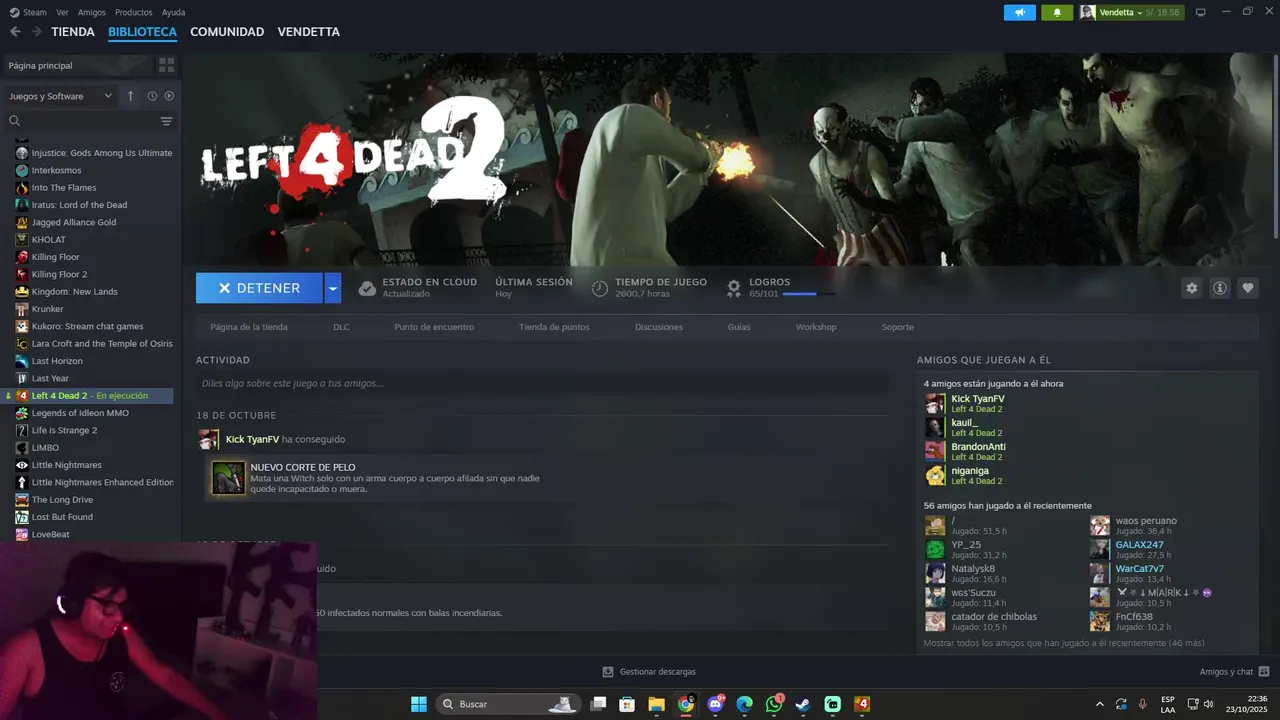Select LIMBO in game list

[x=45, y=447]
